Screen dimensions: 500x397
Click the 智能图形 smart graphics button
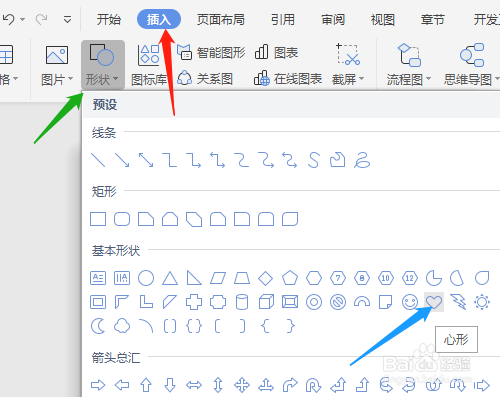(211, 52)
